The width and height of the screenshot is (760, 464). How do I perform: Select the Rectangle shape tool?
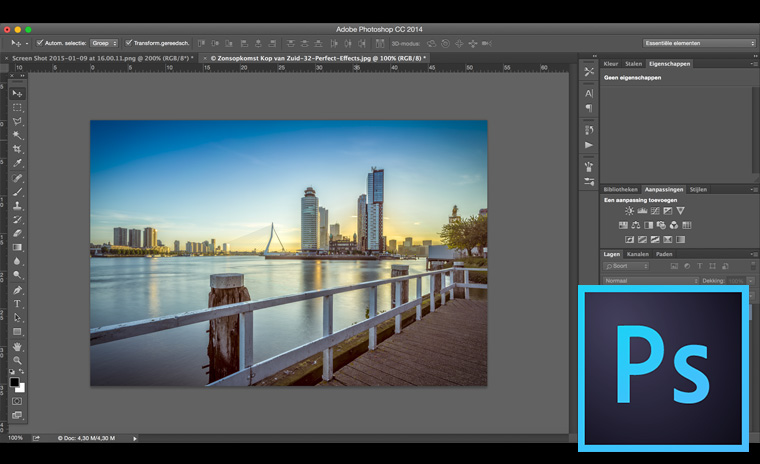pos(17,332)
